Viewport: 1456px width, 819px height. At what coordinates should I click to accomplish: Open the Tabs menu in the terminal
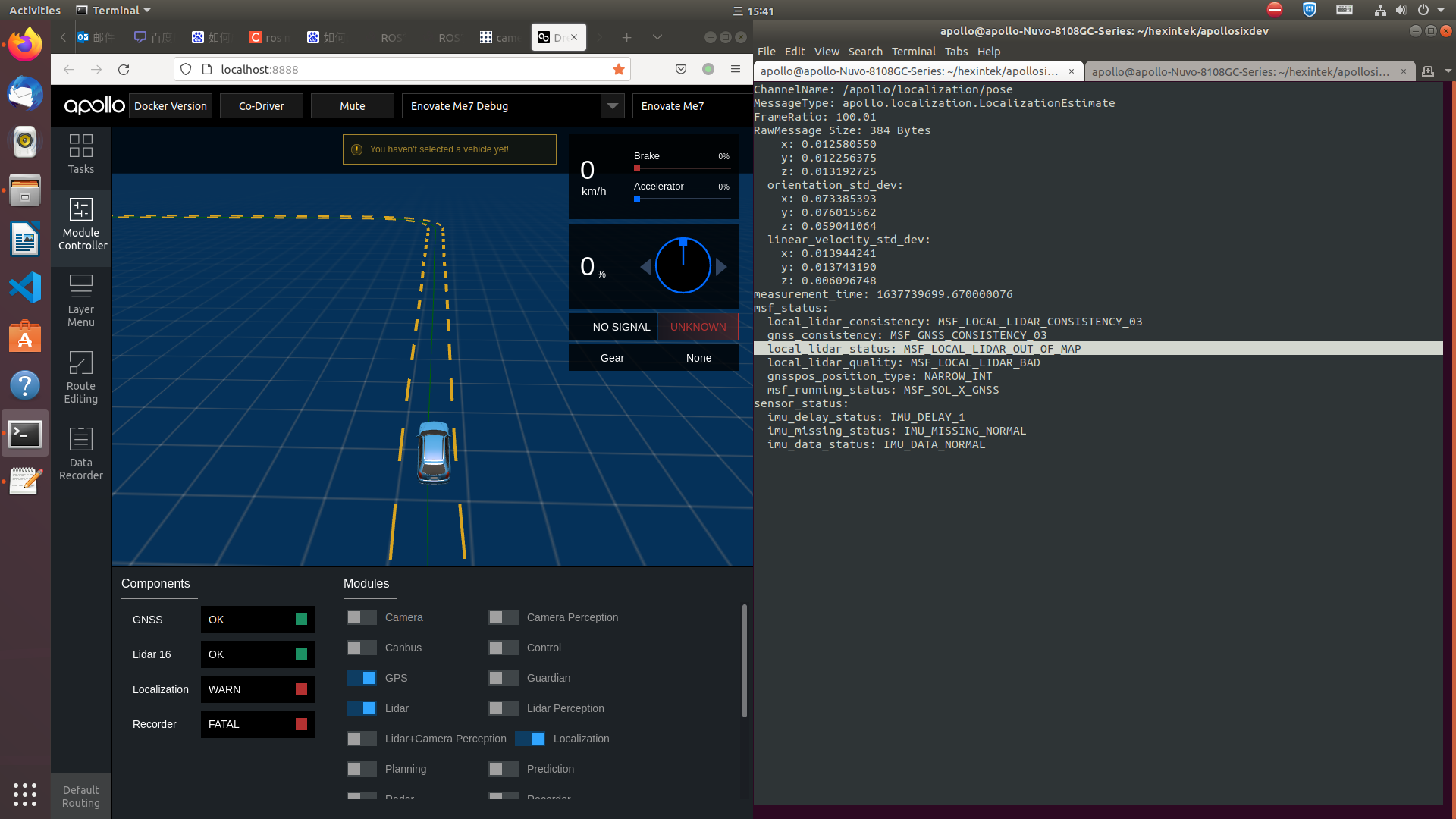[955, 51]
